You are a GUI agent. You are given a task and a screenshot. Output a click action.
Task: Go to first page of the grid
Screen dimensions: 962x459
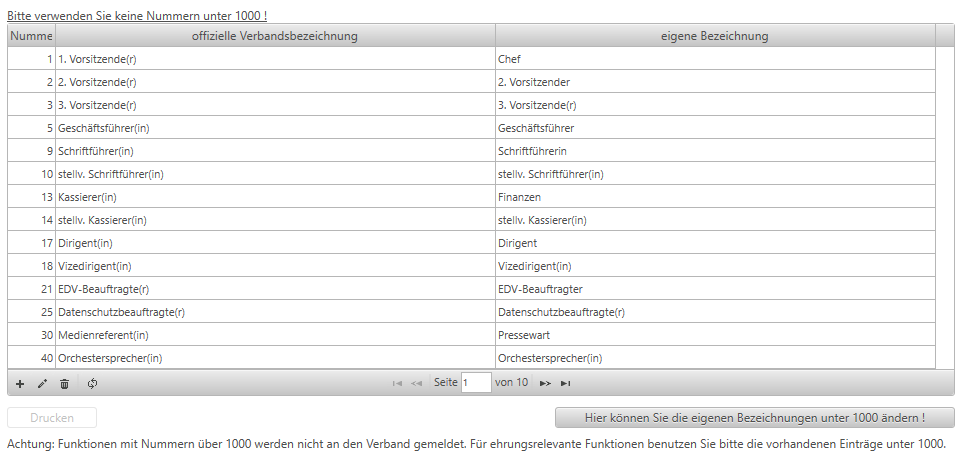point(397,384)
